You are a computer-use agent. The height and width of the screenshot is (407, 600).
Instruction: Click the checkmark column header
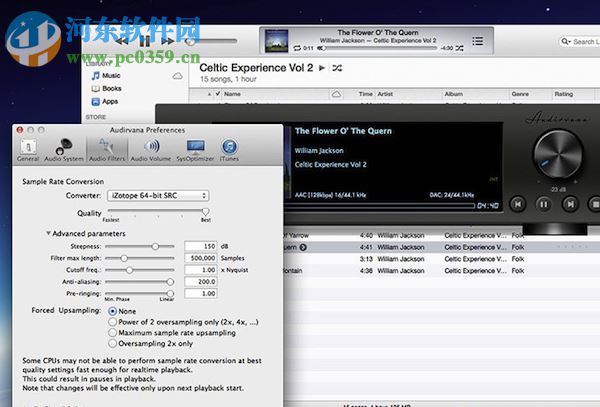click(x=218, y=94)
